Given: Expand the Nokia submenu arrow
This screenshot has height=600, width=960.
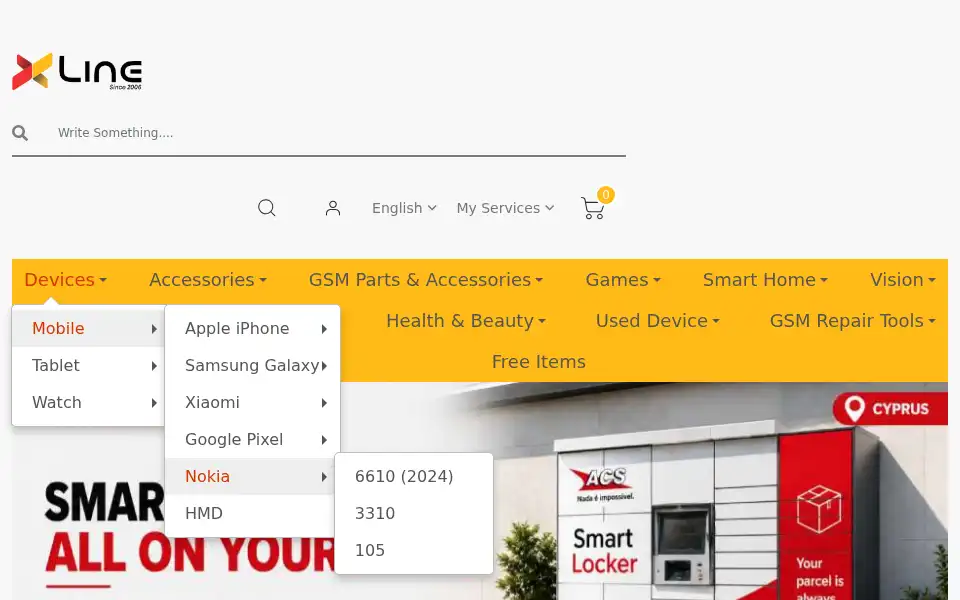Looking at the screenshot, I should pyautogui.click(x=324, y=477).
